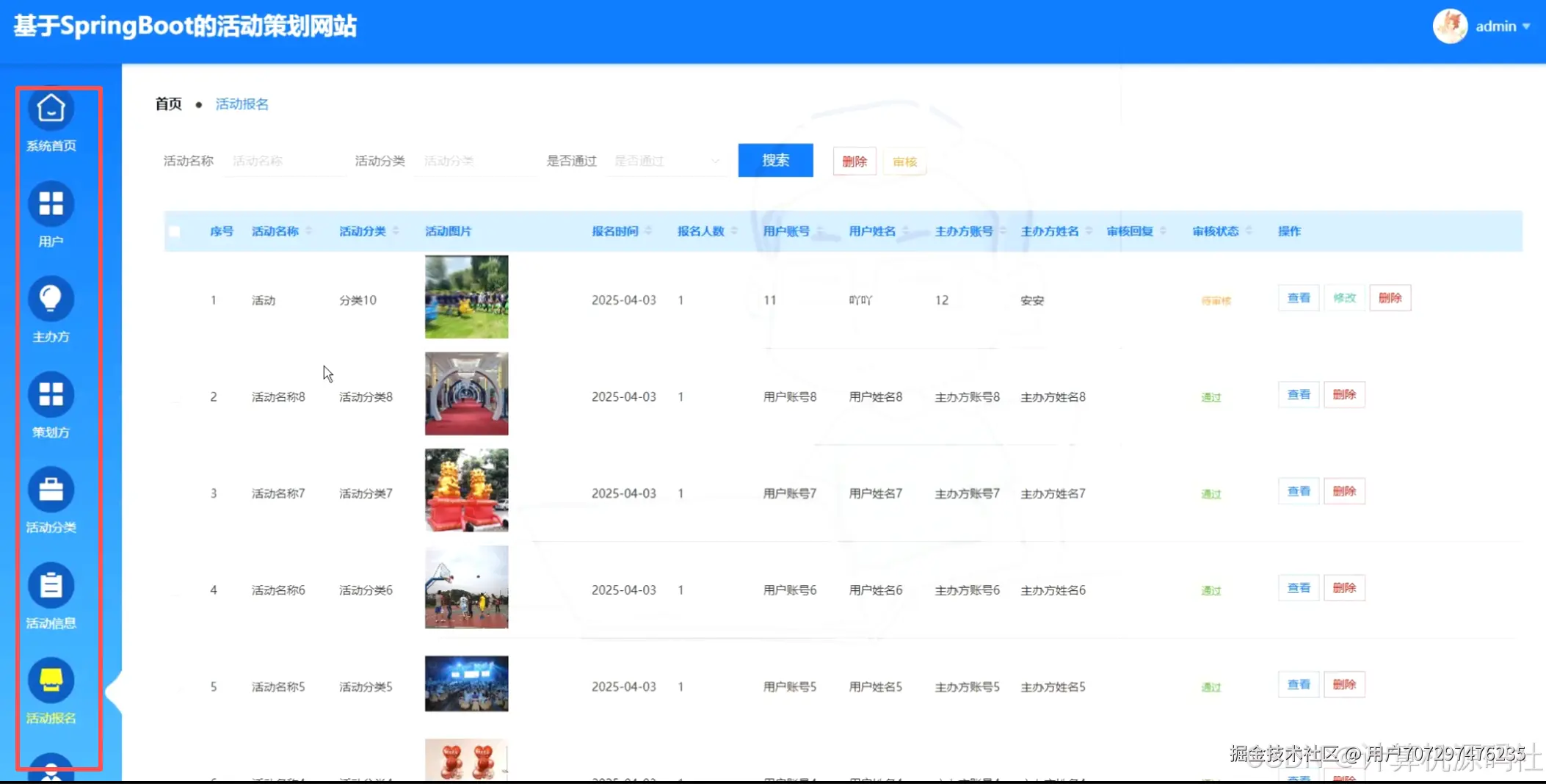The height and width of the screenshot is (784, 1546).
Task: Check the checkbox for row 活动名称8
Action: click(x=175, y=396)
